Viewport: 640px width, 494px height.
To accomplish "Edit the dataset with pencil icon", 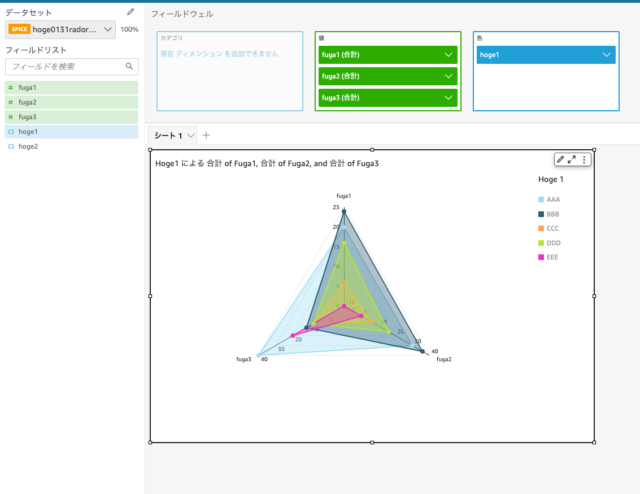I will pyautogui.click(x=130, y=12).
